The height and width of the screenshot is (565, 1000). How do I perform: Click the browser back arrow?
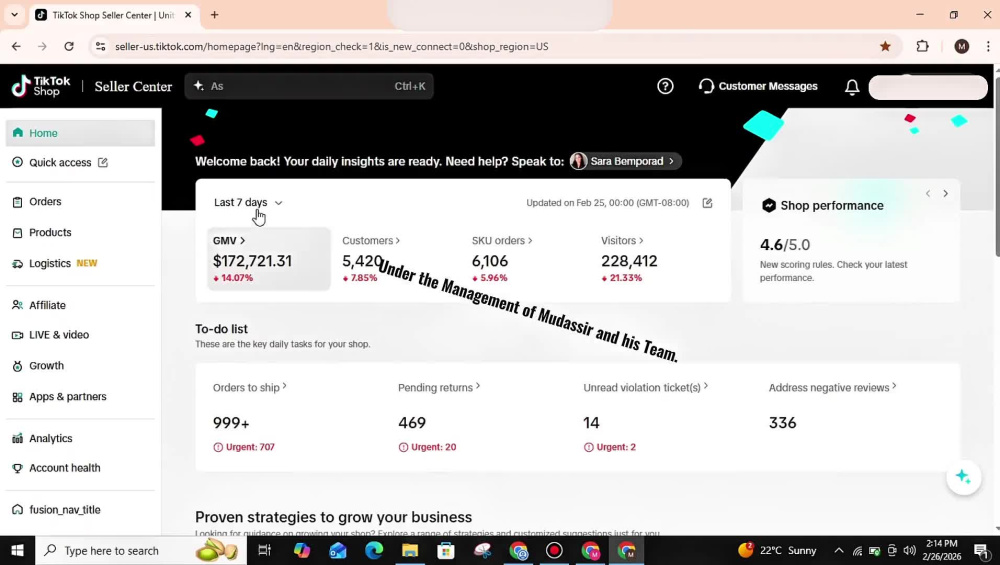[x=16, y=46]
